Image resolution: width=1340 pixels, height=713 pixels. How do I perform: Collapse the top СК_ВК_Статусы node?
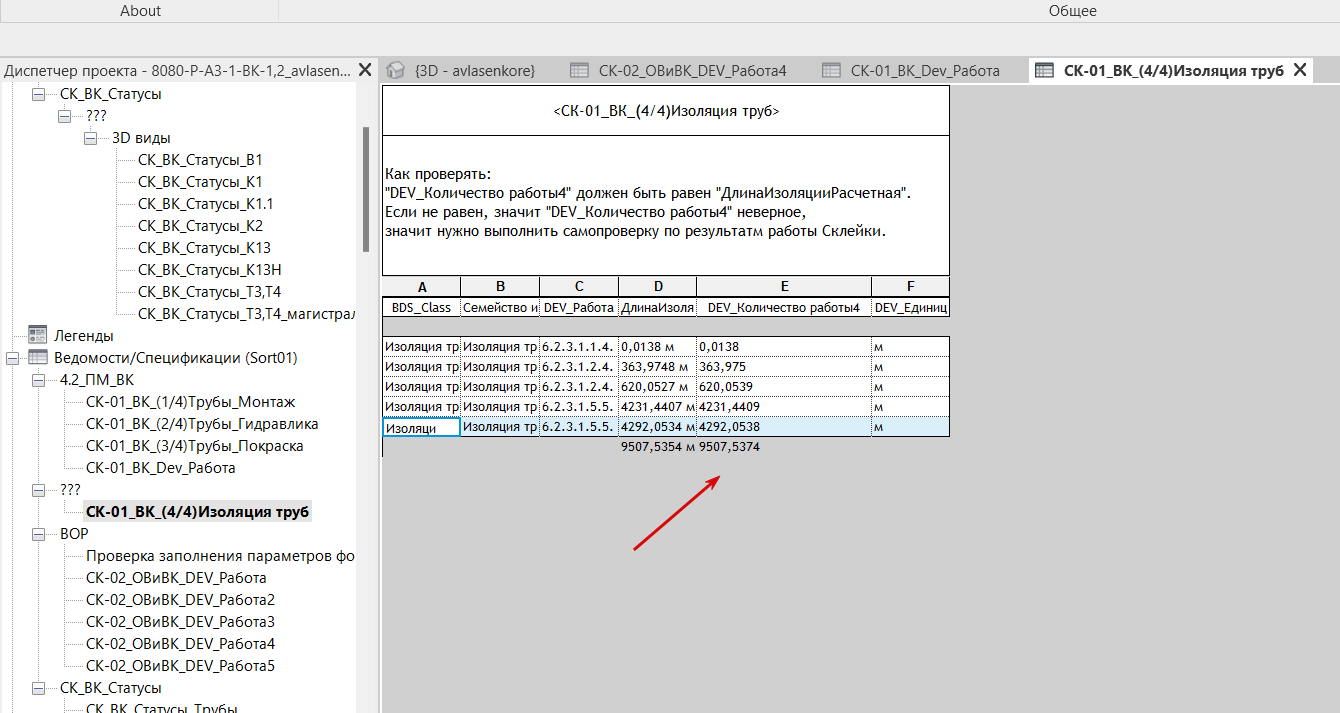tap(39, 94)
